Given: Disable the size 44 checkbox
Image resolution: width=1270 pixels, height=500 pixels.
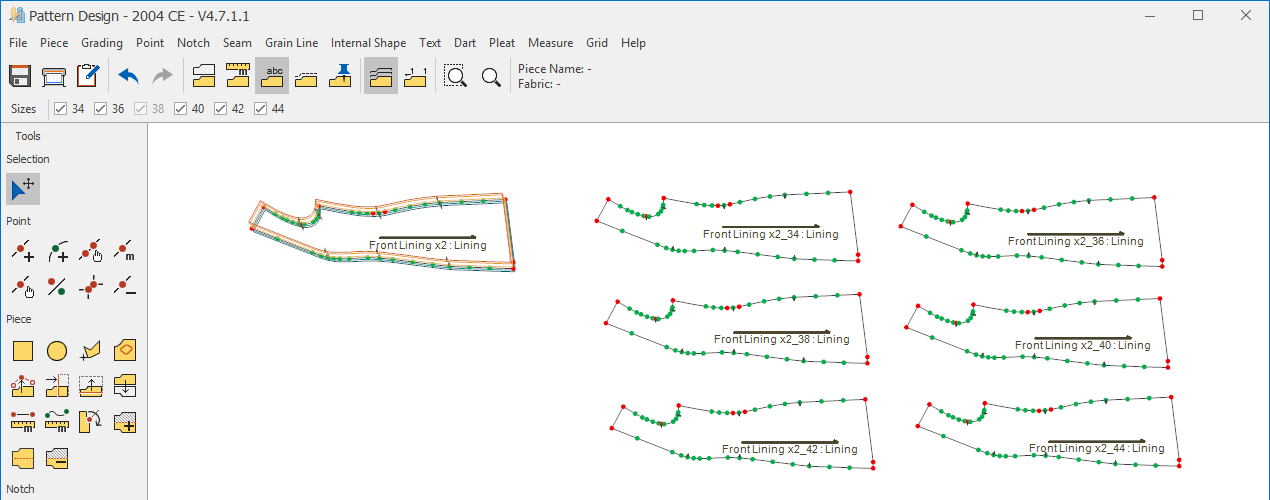Looking at the screenshot, I should click(x=261, y=109).
